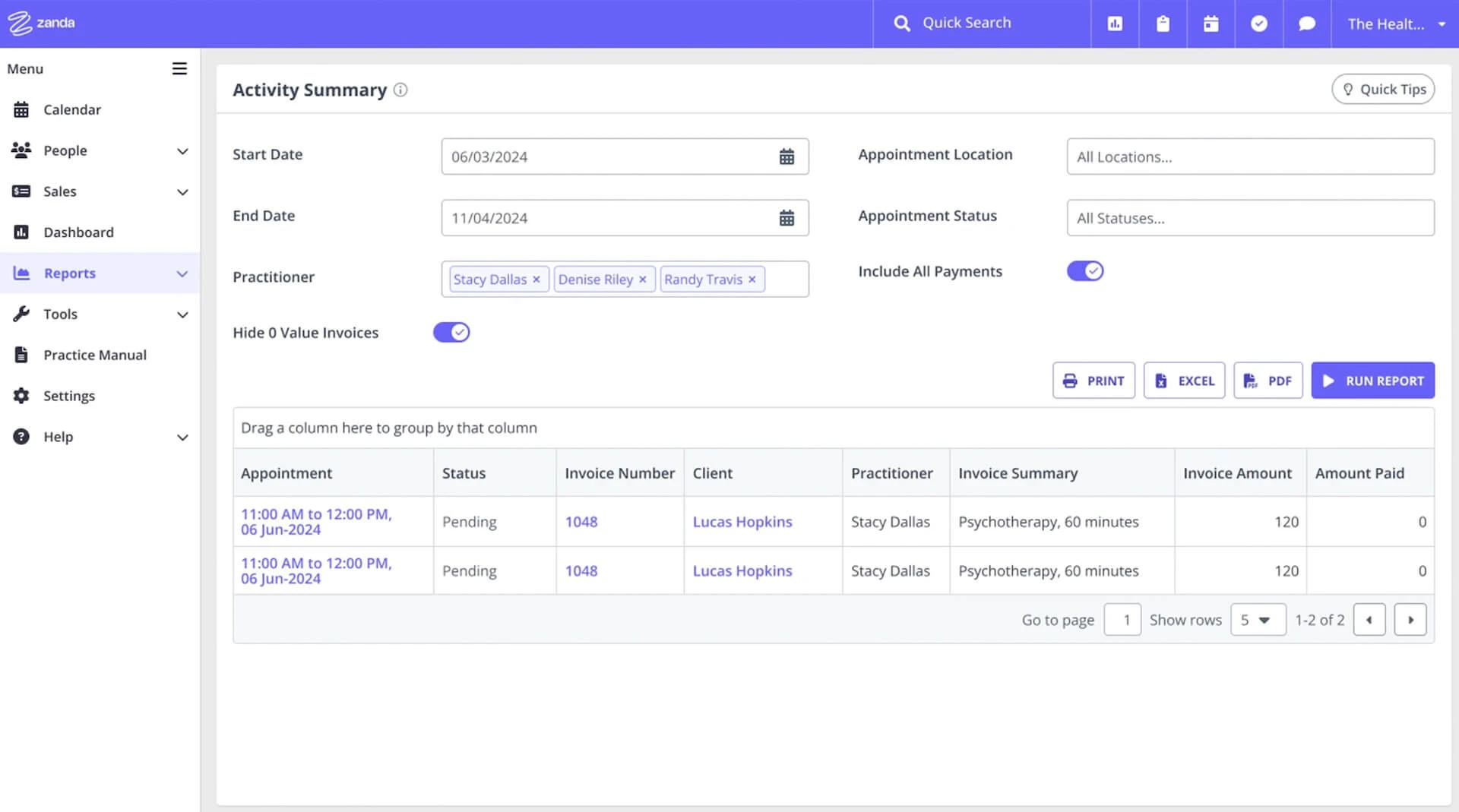1459x812 pixels.
Task: Click the Go to page number field
Action: click(1122, 620)
